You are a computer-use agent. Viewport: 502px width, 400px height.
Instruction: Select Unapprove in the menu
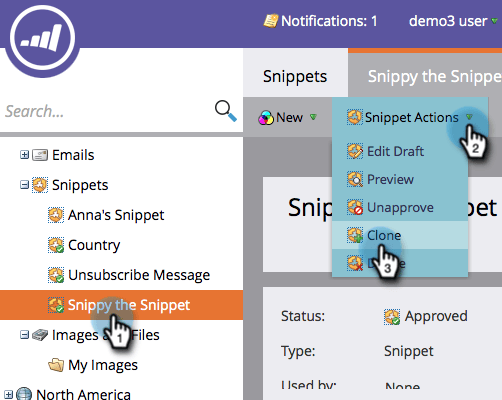tap(400, 207)
